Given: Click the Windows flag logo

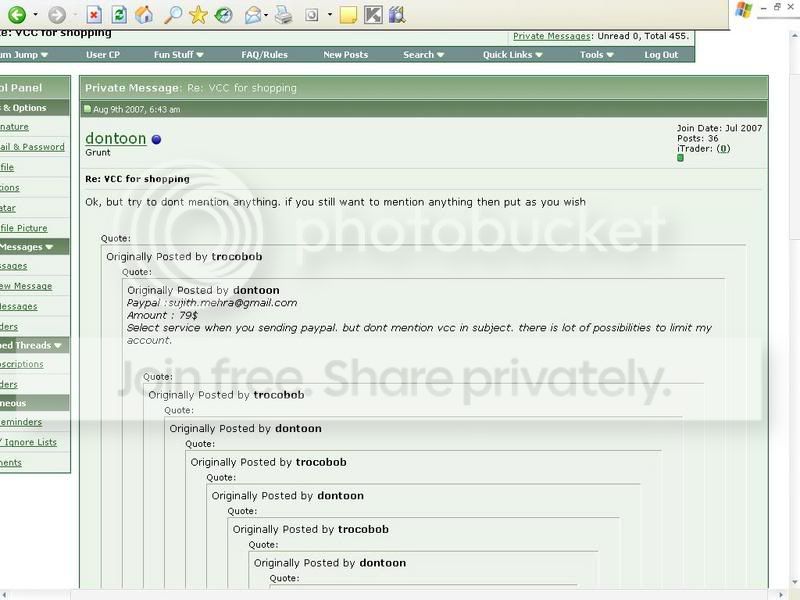Looking at the screenshot, I should point(744,10).
